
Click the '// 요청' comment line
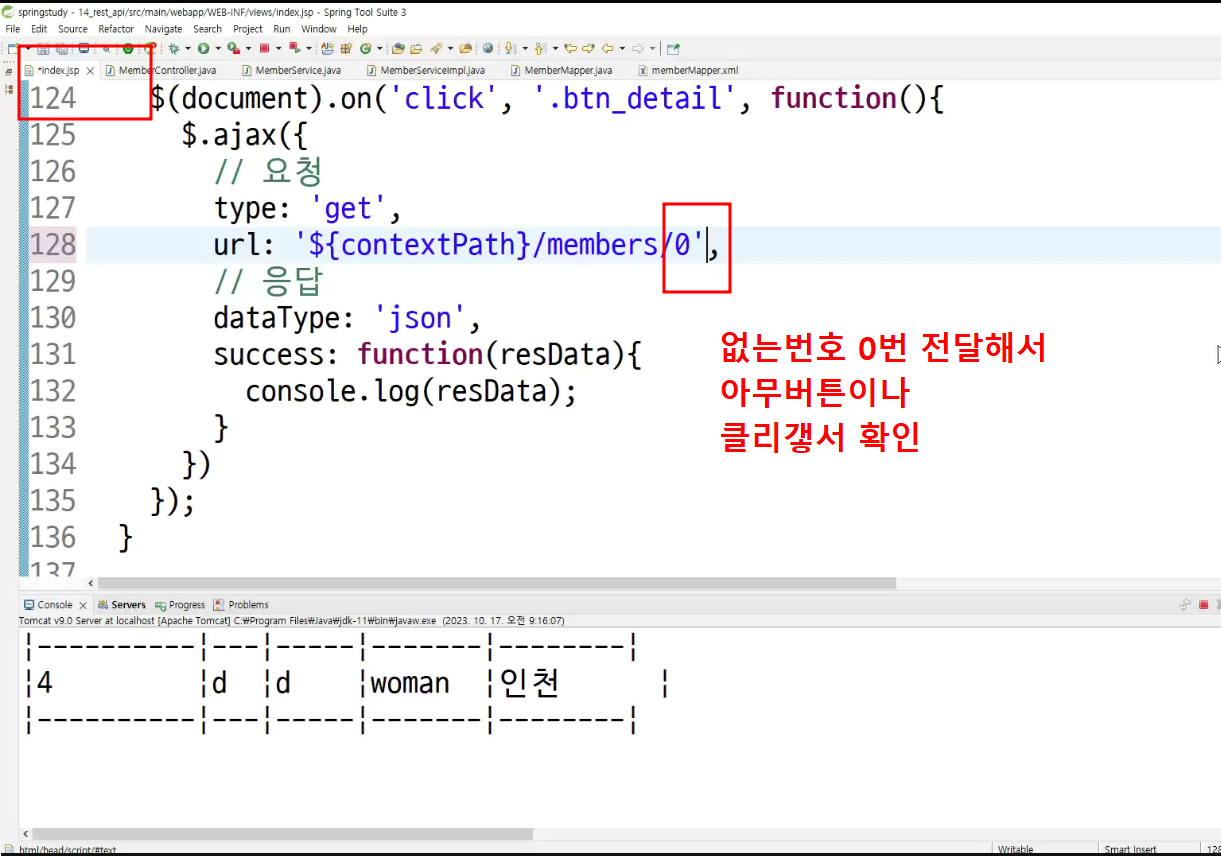(x=267, y=171)
